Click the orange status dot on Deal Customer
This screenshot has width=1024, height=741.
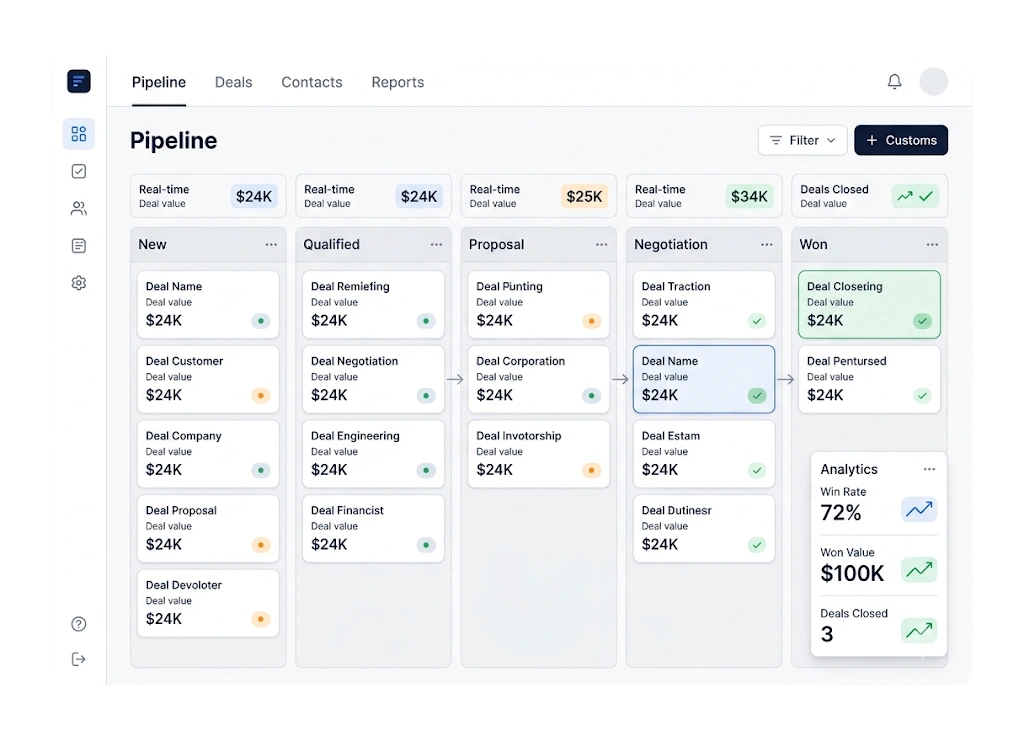pos(261,396)
